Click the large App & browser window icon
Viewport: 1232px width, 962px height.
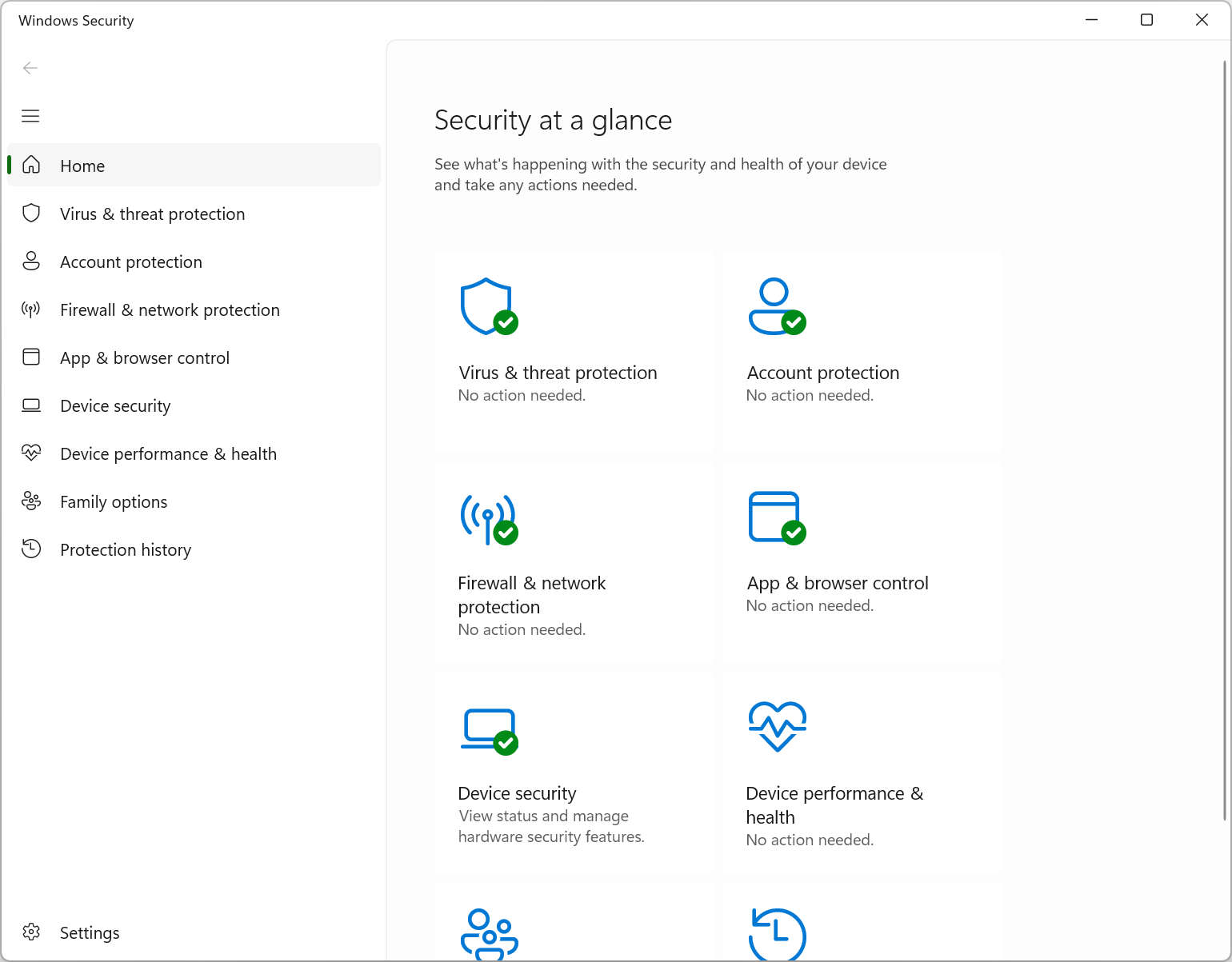pyautogui.click(x=777, y=518)
